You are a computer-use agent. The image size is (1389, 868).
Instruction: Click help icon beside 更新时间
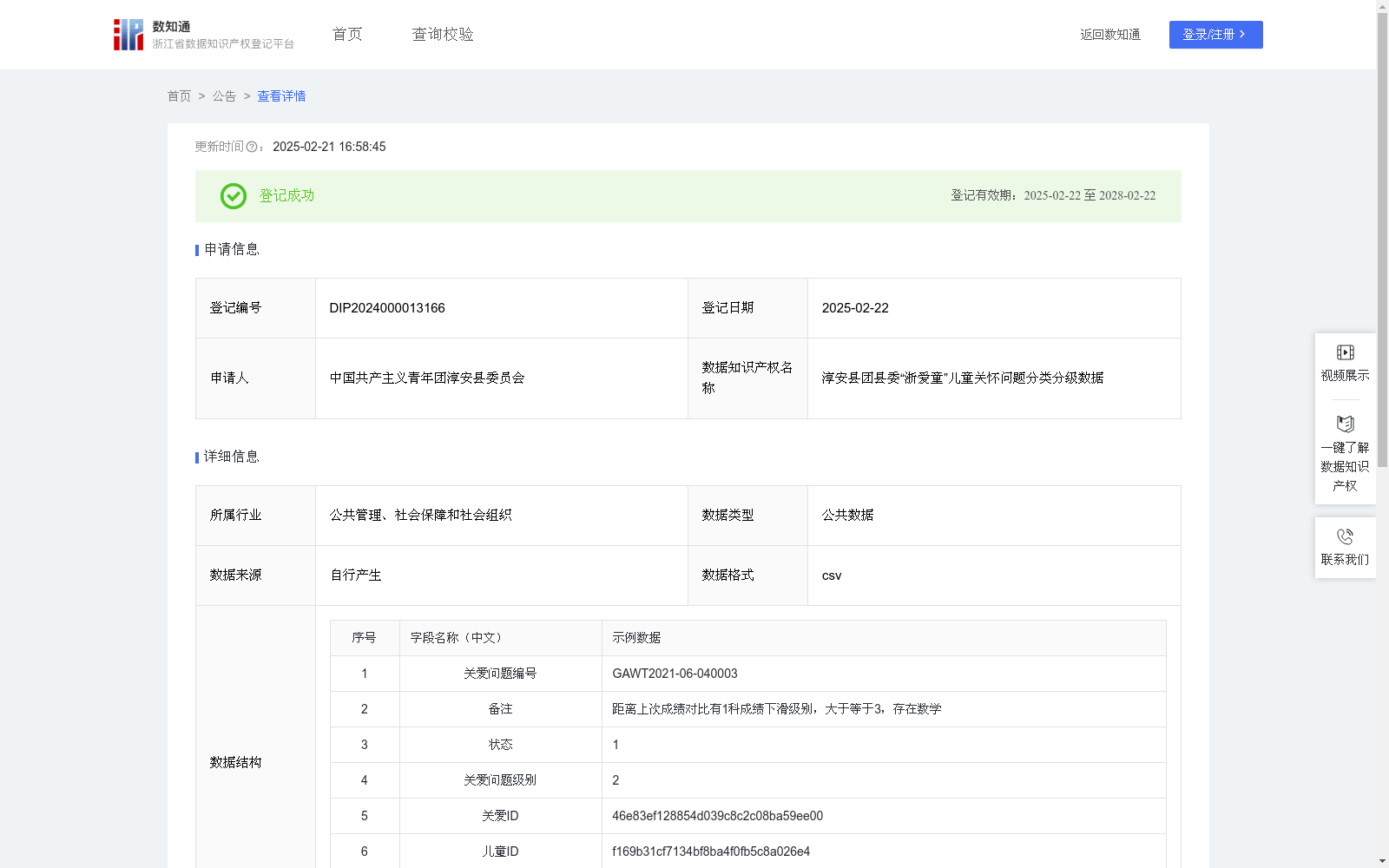pyautogui.click(x=252, y=148)
